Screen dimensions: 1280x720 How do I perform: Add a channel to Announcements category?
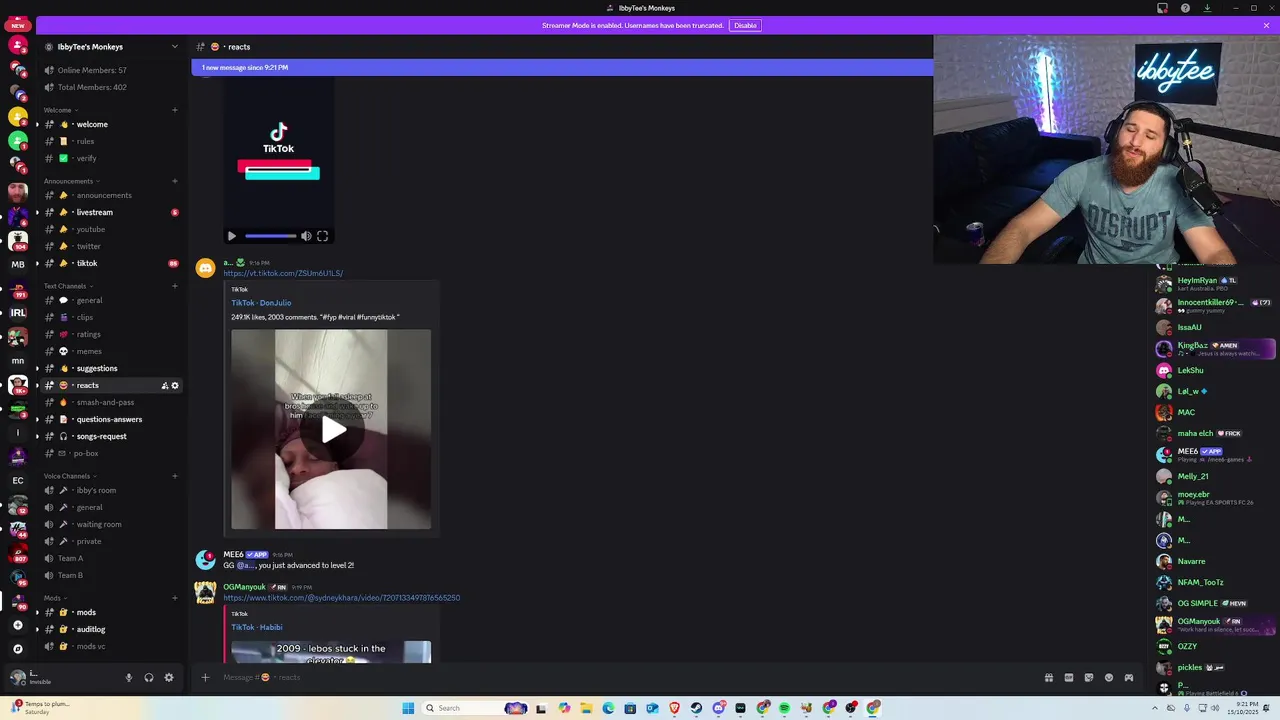(x=175, y=181)
